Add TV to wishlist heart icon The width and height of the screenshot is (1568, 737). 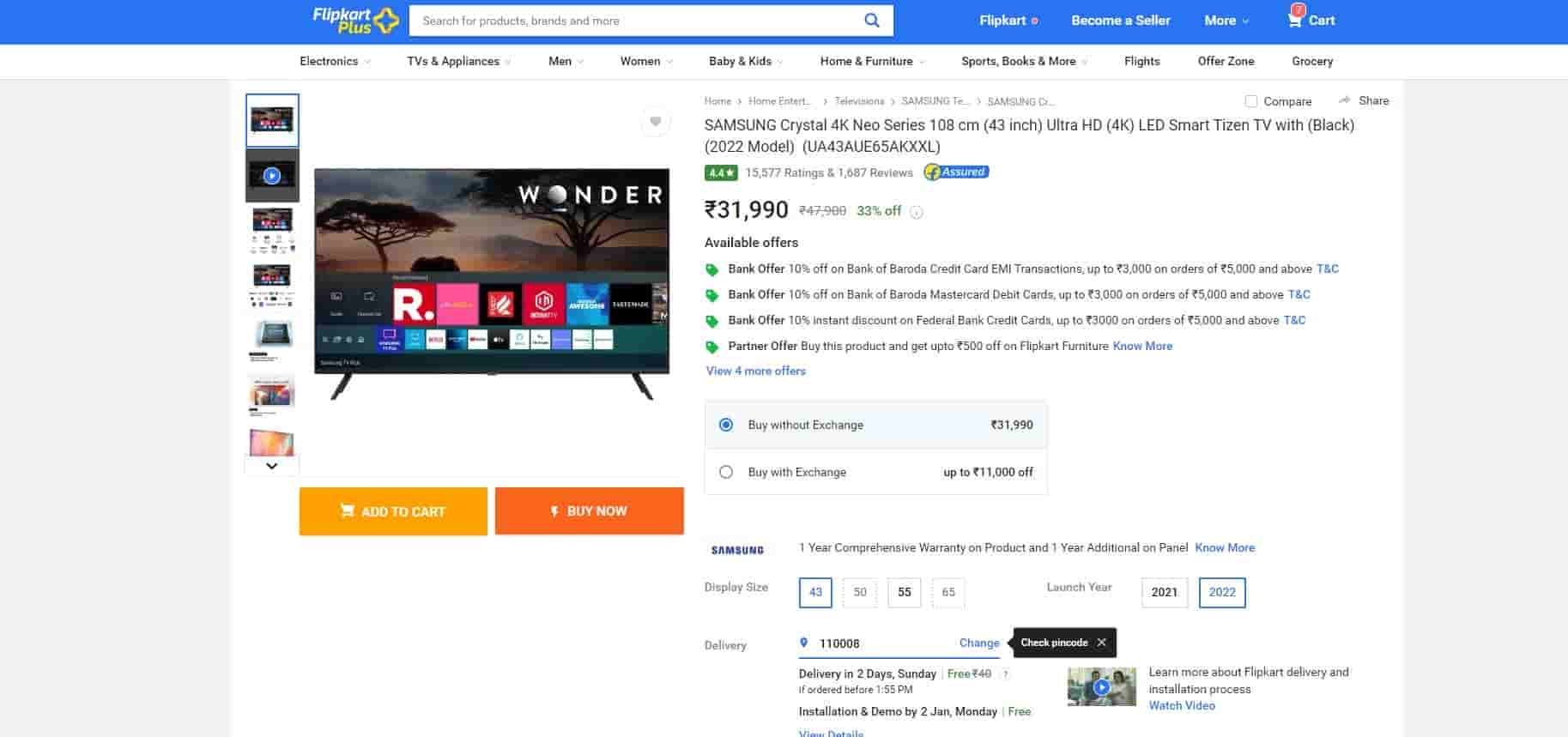point(655,122)
